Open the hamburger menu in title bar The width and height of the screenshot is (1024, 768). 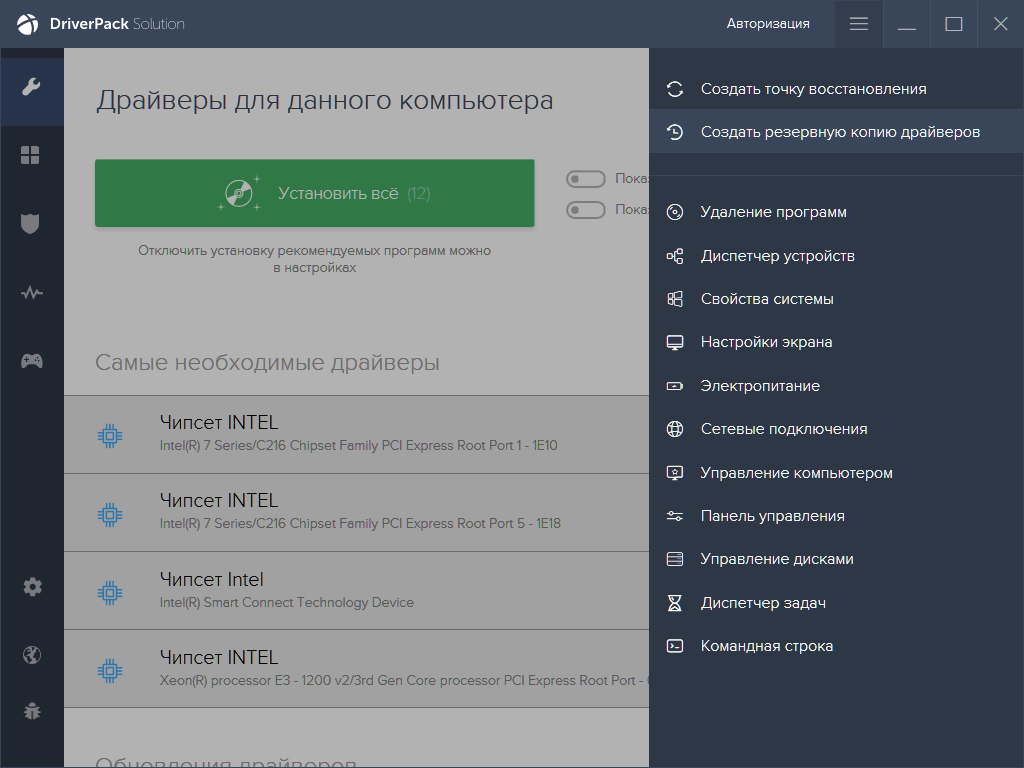click(858, 23)
